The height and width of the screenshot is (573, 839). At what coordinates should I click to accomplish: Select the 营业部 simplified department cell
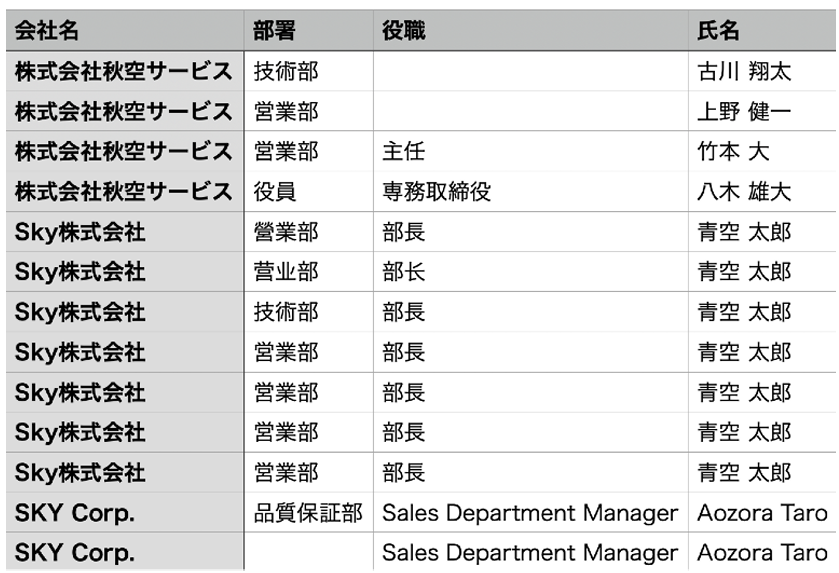(309, 272)
